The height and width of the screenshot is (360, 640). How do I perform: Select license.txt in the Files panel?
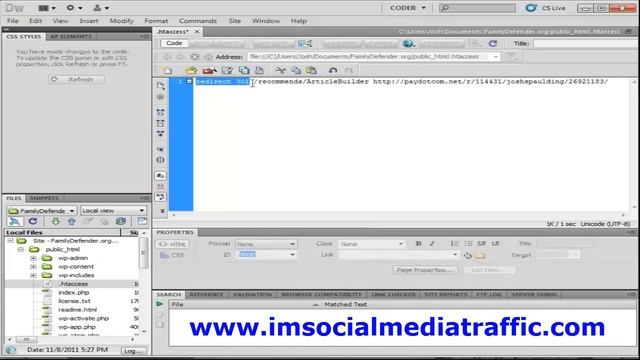tap(74, 301)
